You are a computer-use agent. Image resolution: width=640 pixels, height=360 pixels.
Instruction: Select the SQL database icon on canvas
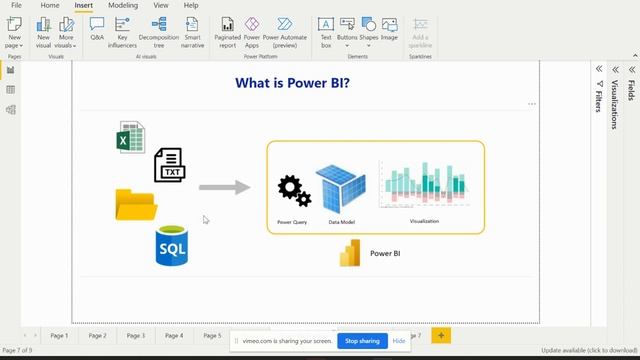172,246
